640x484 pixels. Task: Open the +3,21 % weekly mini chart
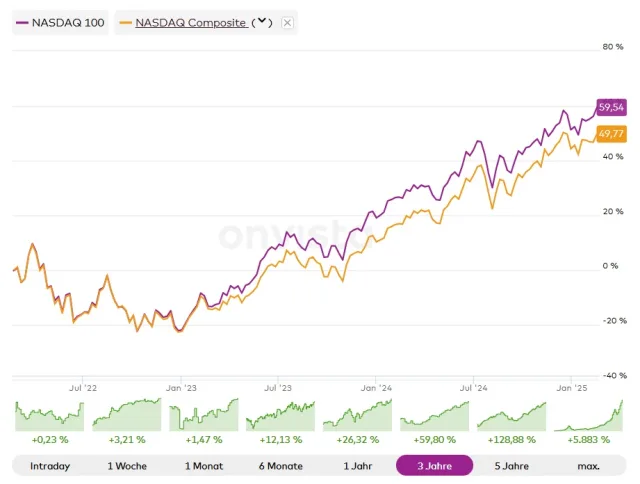(x=127, y=415)
